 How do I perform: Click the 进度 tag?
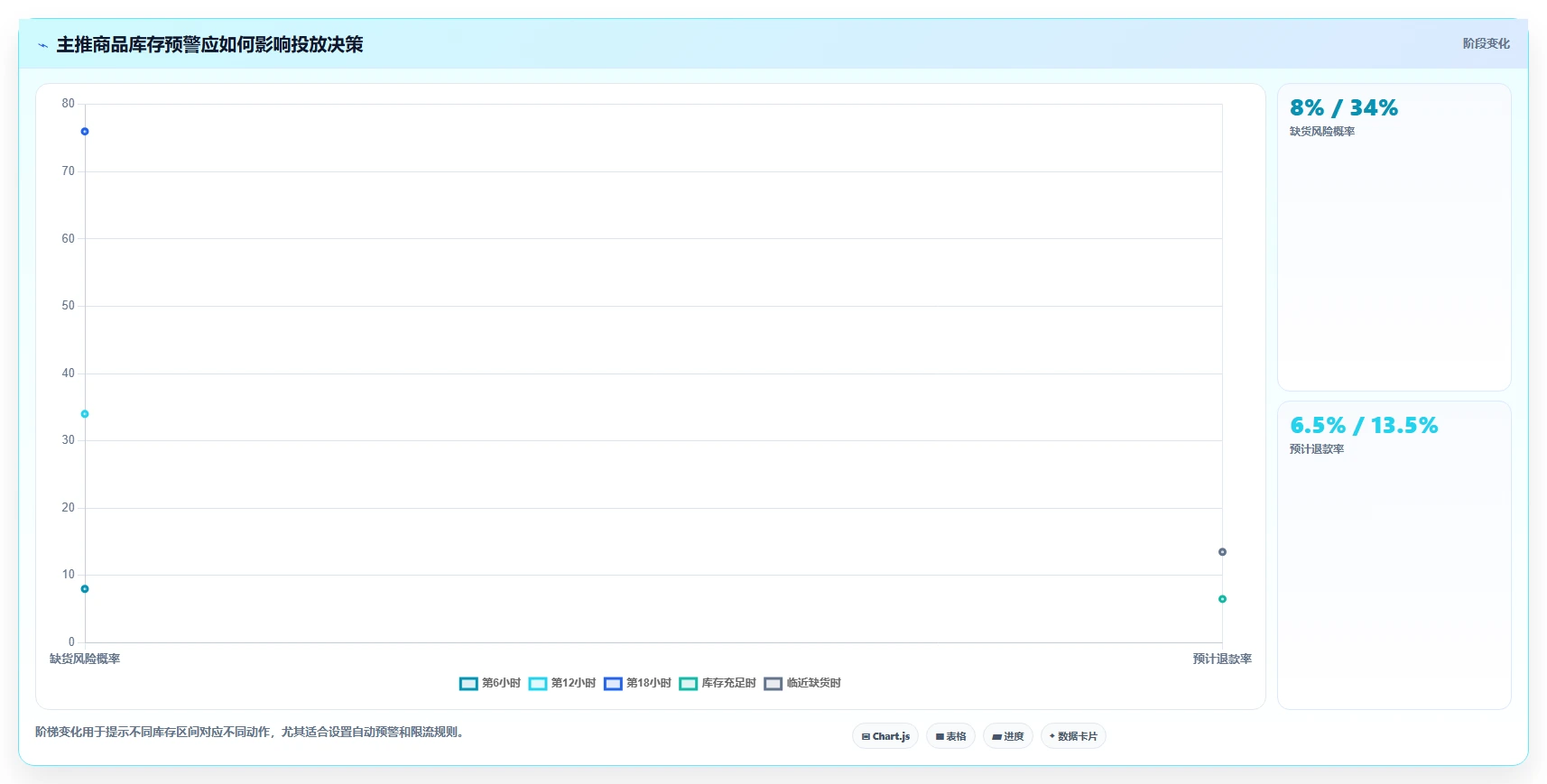click(x=1008, y=736)
